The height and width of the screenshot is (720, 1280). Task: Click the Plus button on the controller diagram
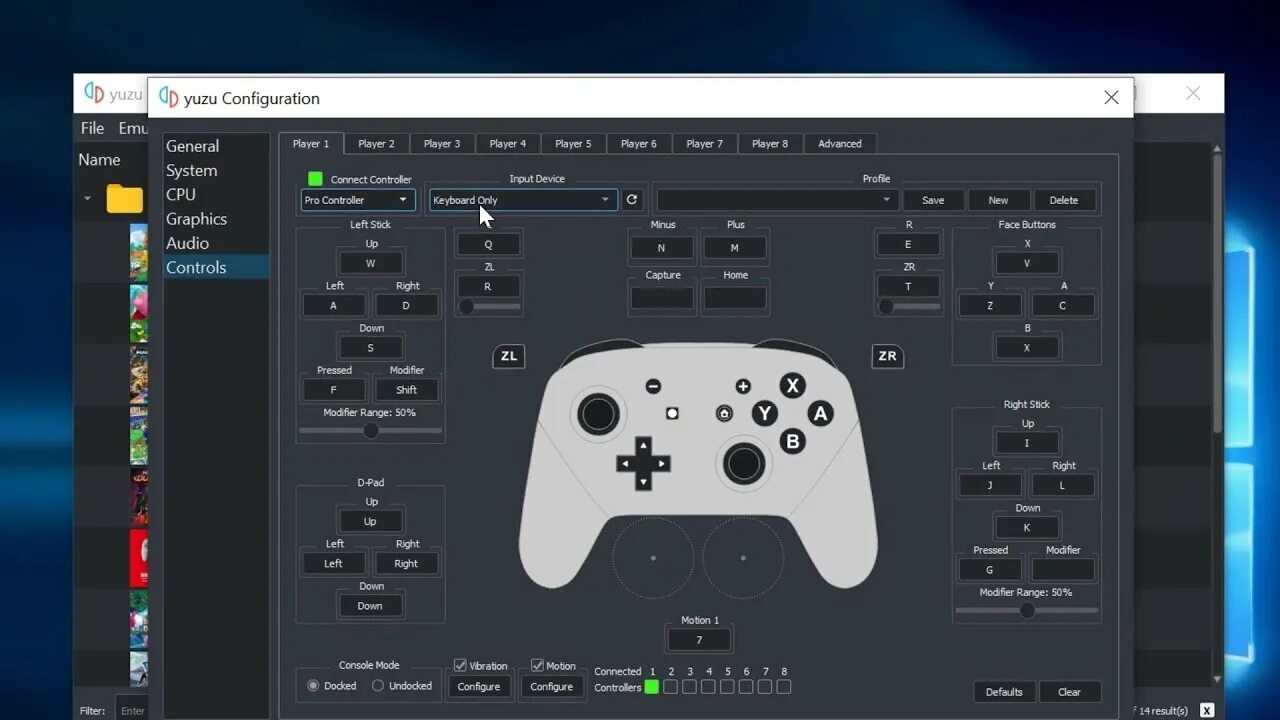pos(743,386)
